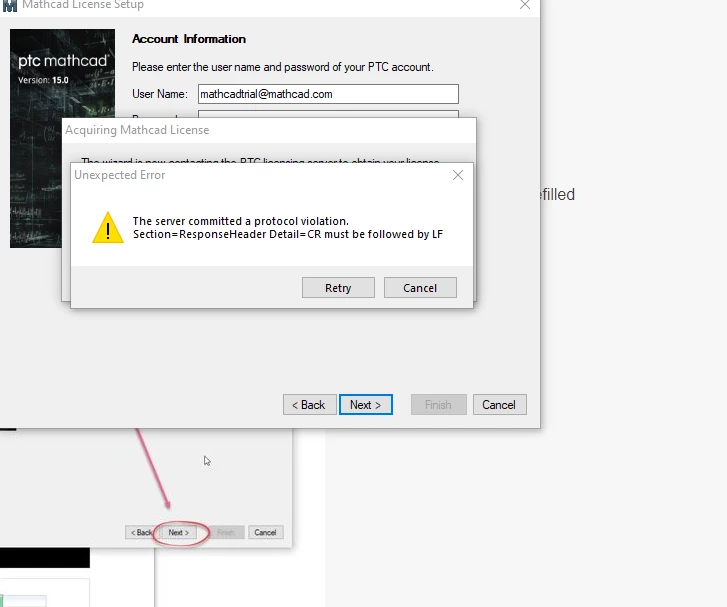Click the red-circled Next > button in background image

point(179,532)
